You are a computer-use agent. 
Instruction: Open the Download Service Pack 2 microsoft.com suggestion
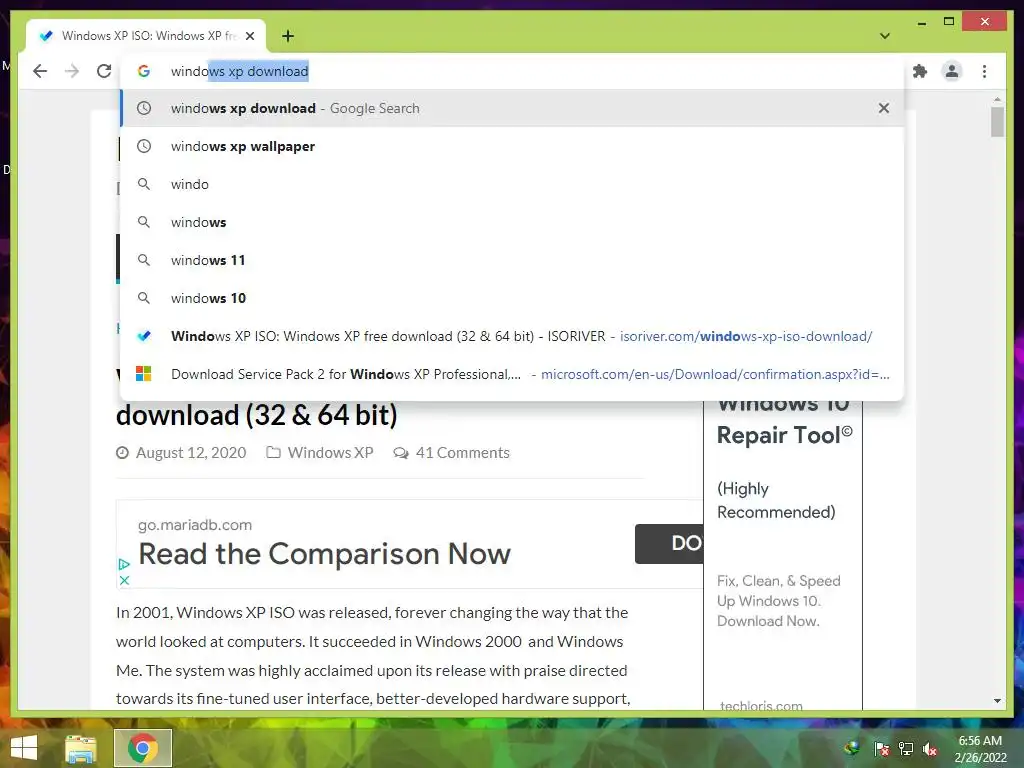pyautogui.click(x=512, y=374)
